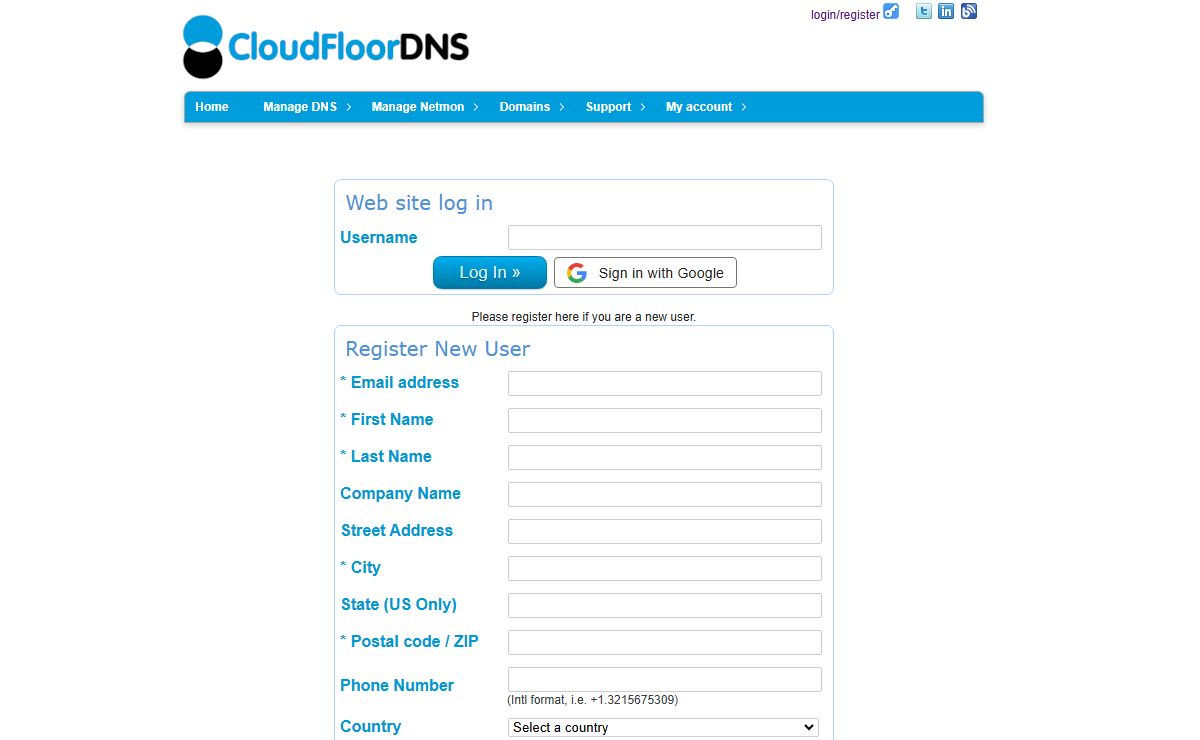Focus the Street Address input field
This screenshot has width=1200, height=740.
coord(665,531)
